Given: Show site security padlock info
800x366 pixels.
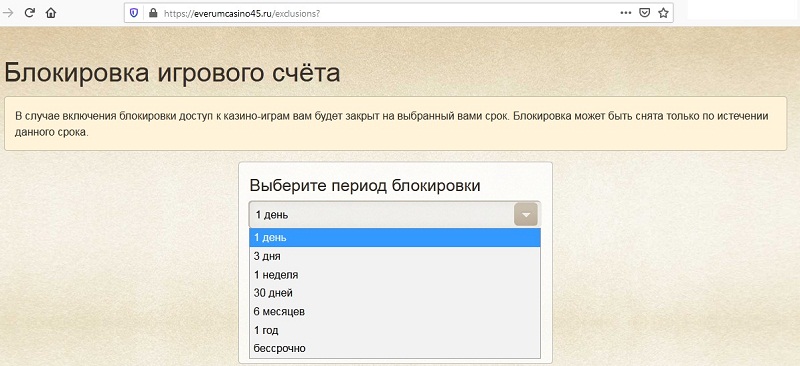Looking at the screenshot, I should 153,13.
